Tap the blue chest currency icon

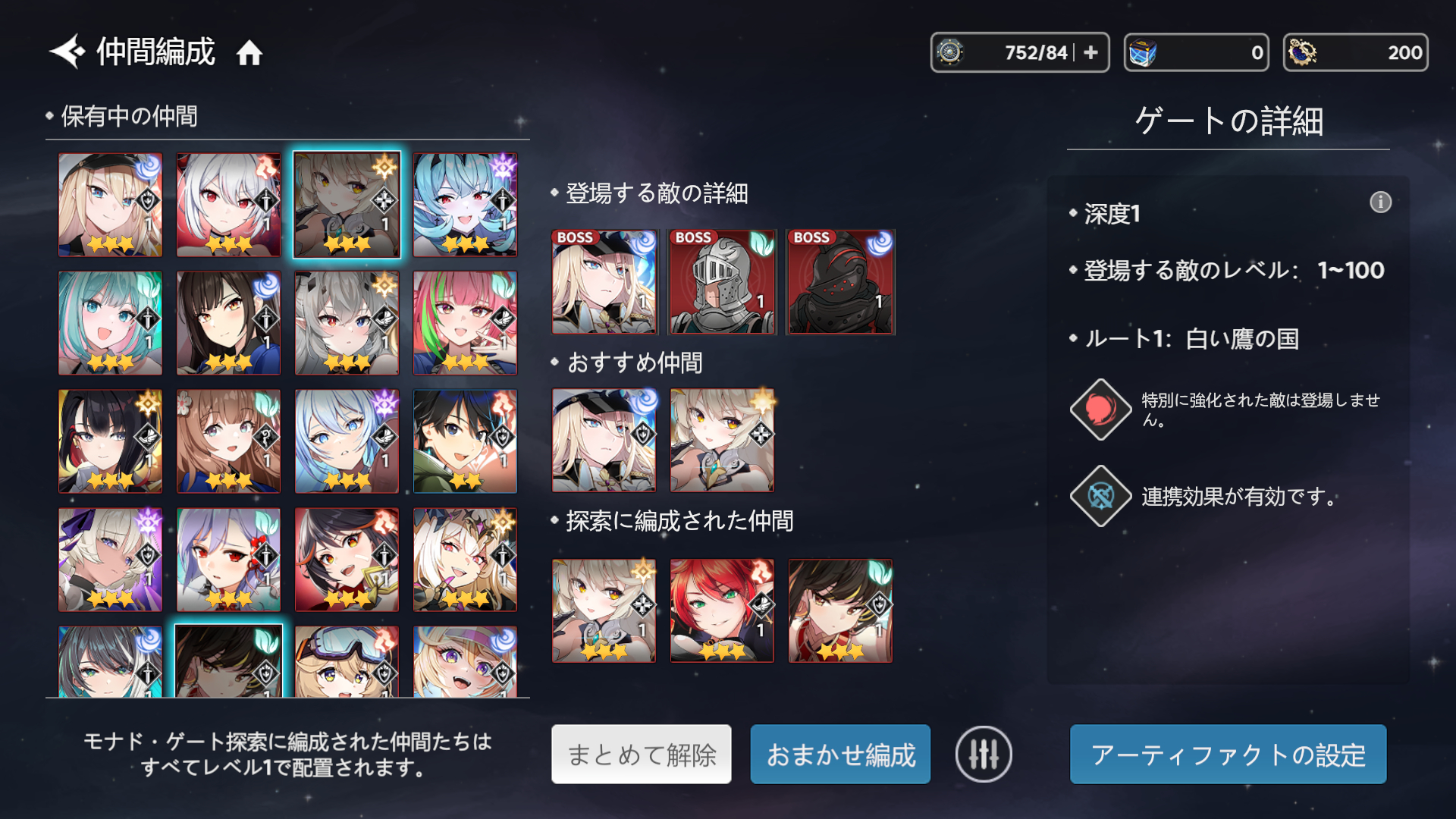(x=1142, y=52)
